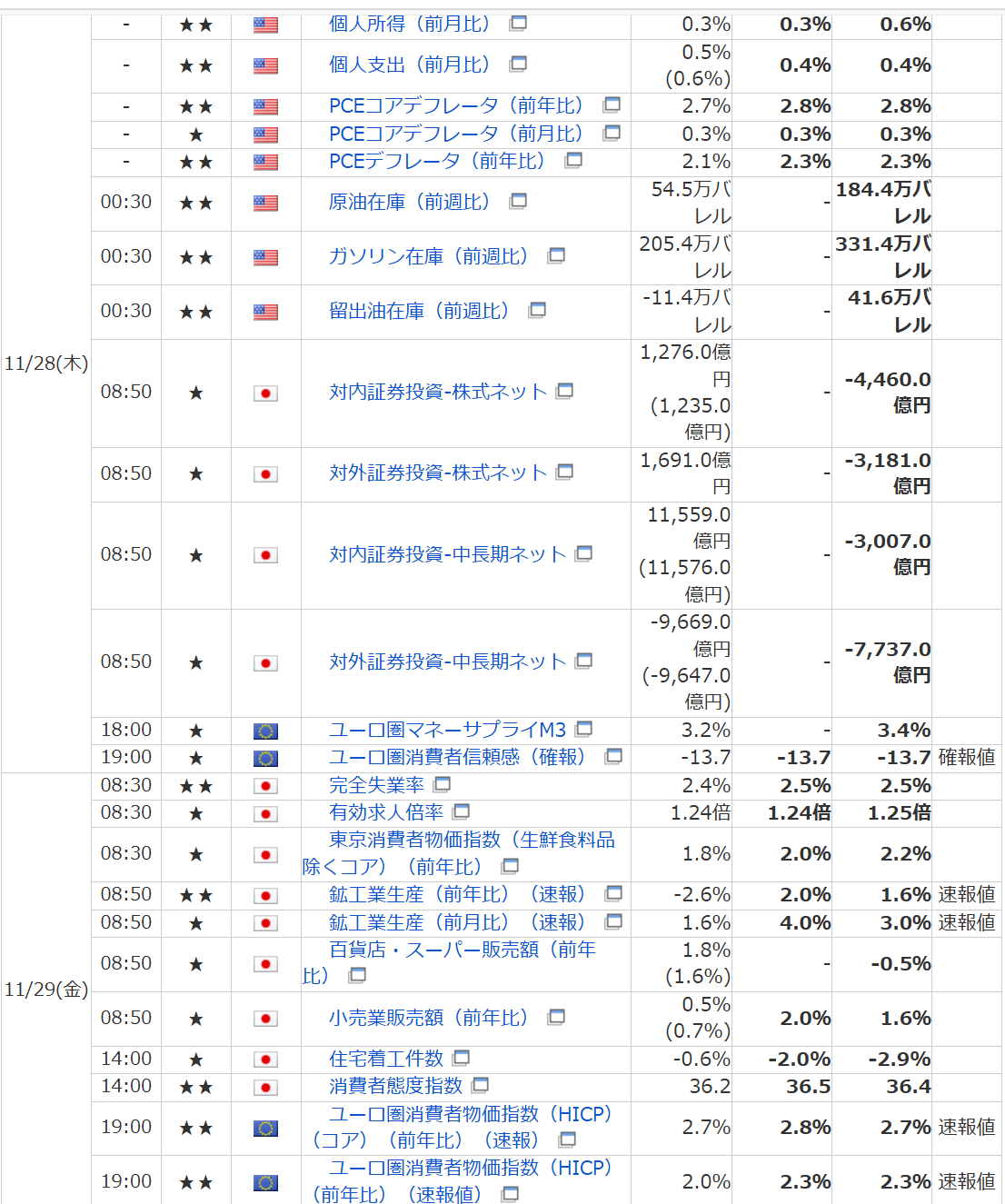Open popup icon beside PCEコアデフレータ（前月比）

(612, 133)
